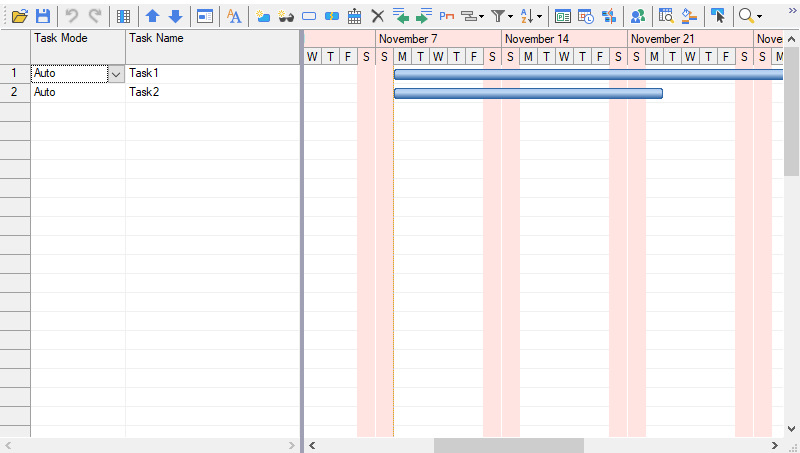Indent the task with the green right arrow
Viewport: 800px width, 453px height.
coord(423,16)
